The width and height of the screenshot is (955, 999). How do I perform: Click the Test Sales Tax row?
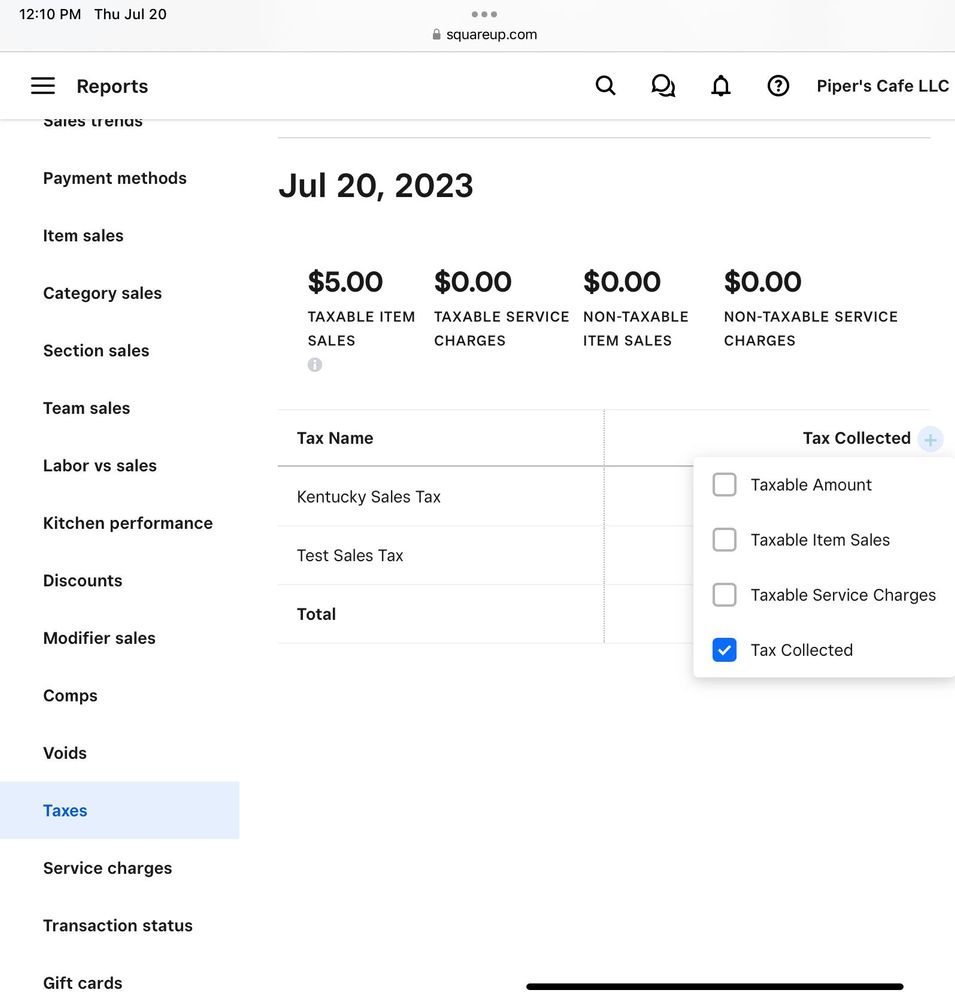350,556
